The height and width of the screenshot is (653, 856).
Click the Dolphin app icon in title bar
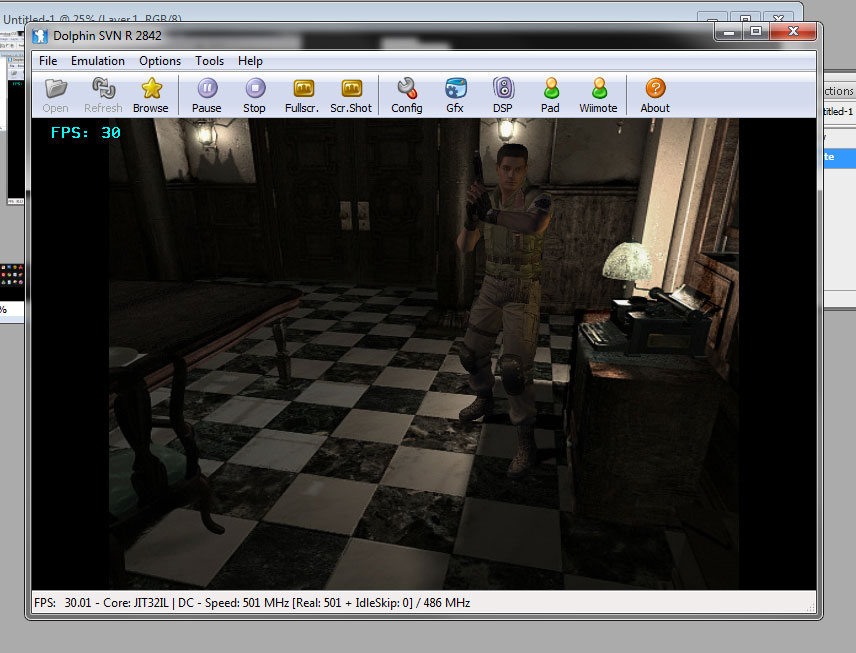(39, 36)
